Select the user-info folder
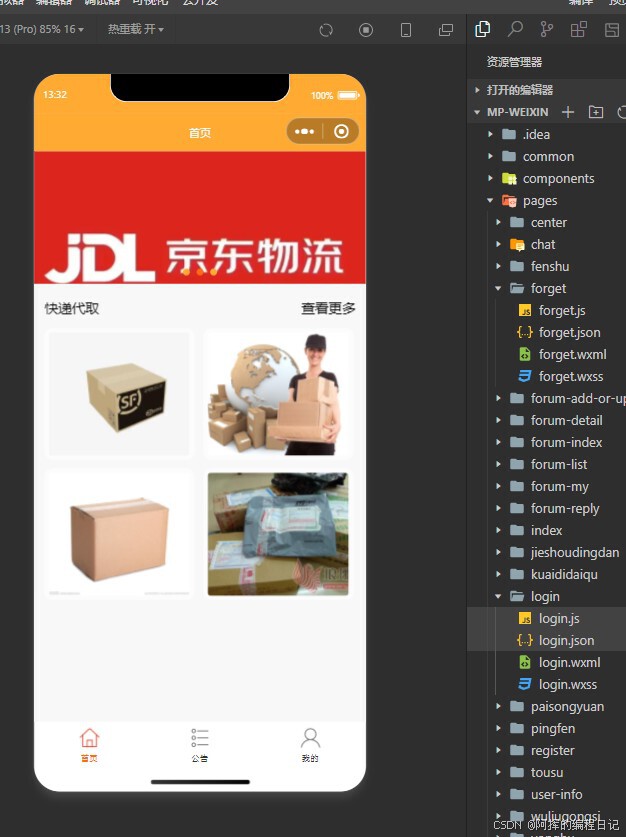Viewport: 626px width, 837px height. coord(556,794)
